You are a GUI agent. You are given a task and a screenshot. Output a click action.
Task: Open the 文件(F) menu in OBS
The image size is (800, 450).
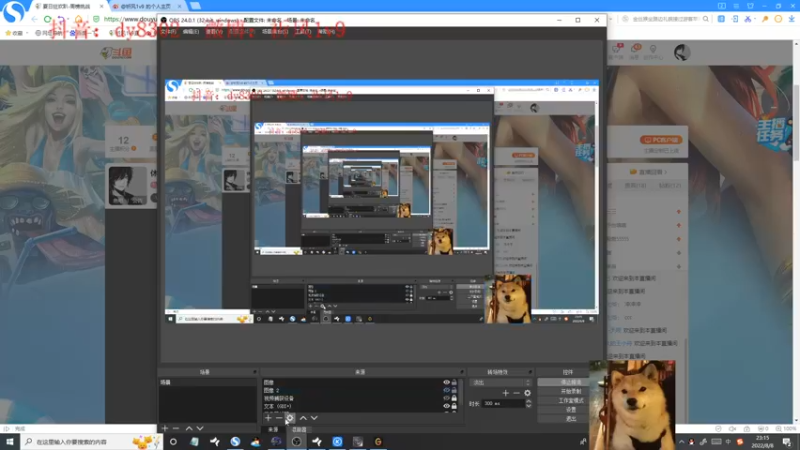168,32
